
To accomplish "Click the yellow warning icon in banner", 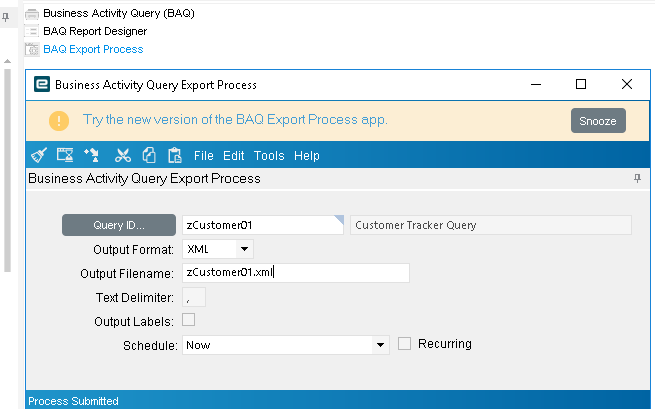I will [x=59, y=121].
